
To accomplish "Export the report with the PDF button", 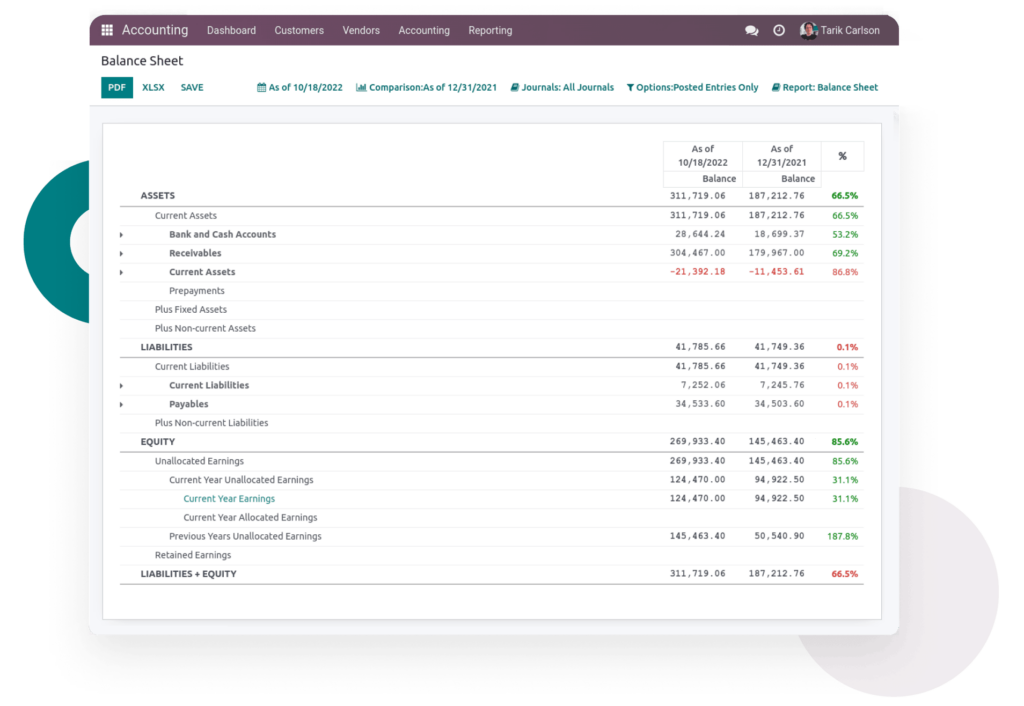I will click(x=117, y=88).
